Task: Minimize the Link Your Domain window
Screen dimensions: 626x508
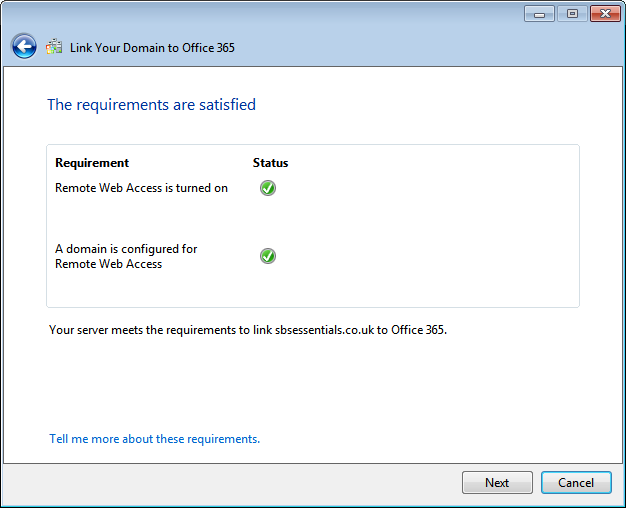Action: 540,14
